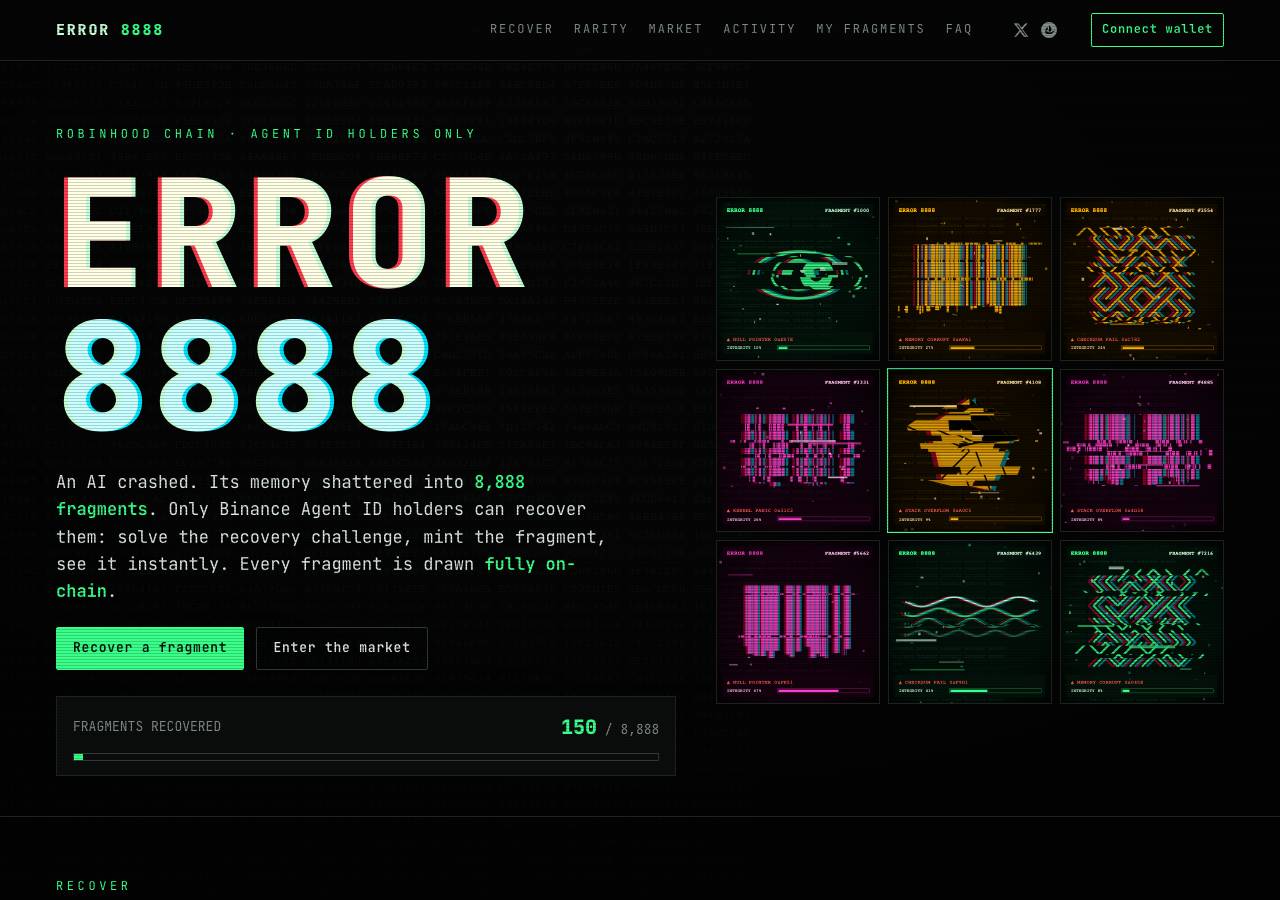Open the My Fragments nav item
Viewport: 1280px width, 900px height.
coord(871,30)
